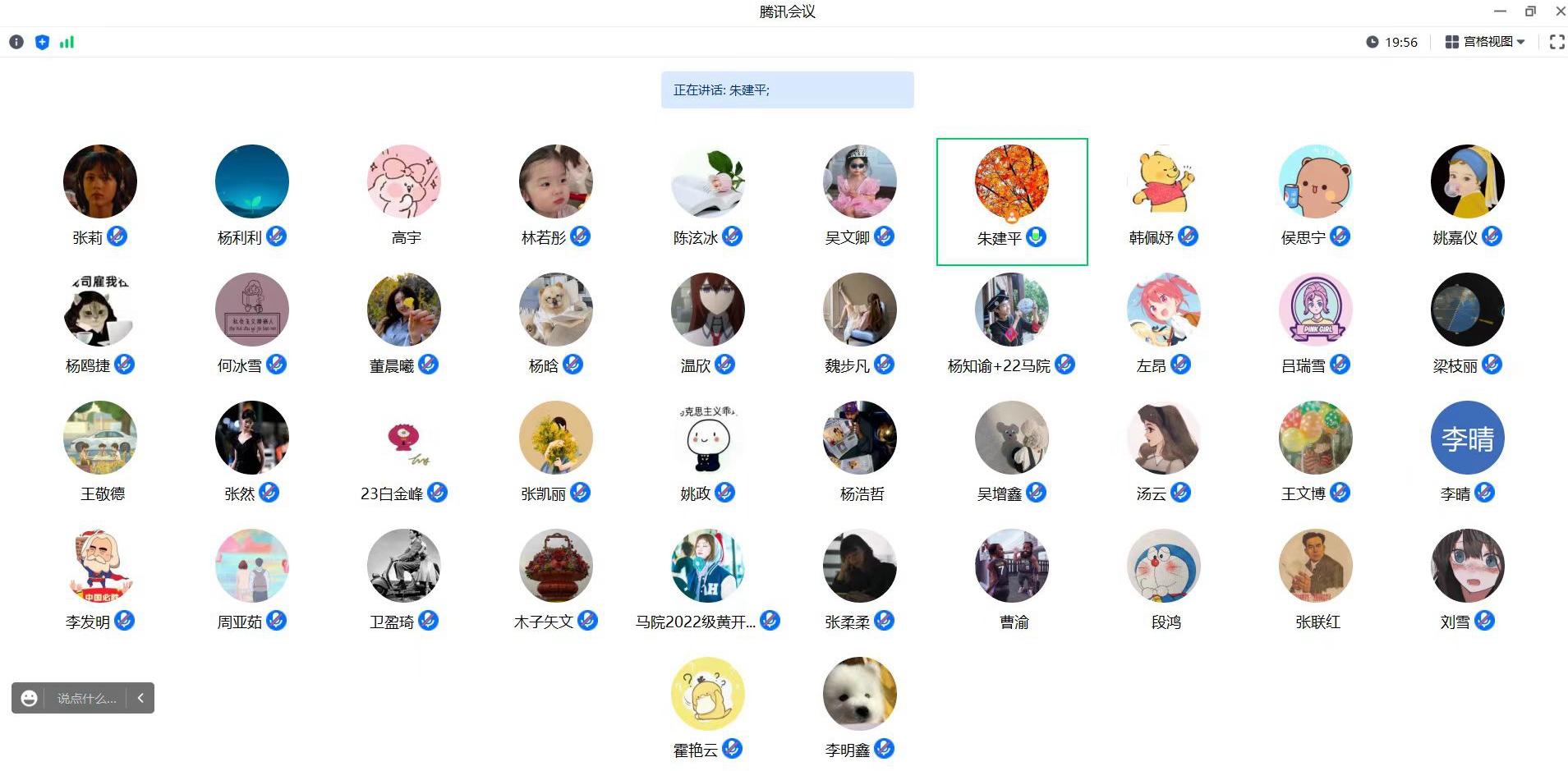Click the Winnie the Pooh avatar of 韩佩妤
1568x771 pixels.
(x=1163, y=181)
